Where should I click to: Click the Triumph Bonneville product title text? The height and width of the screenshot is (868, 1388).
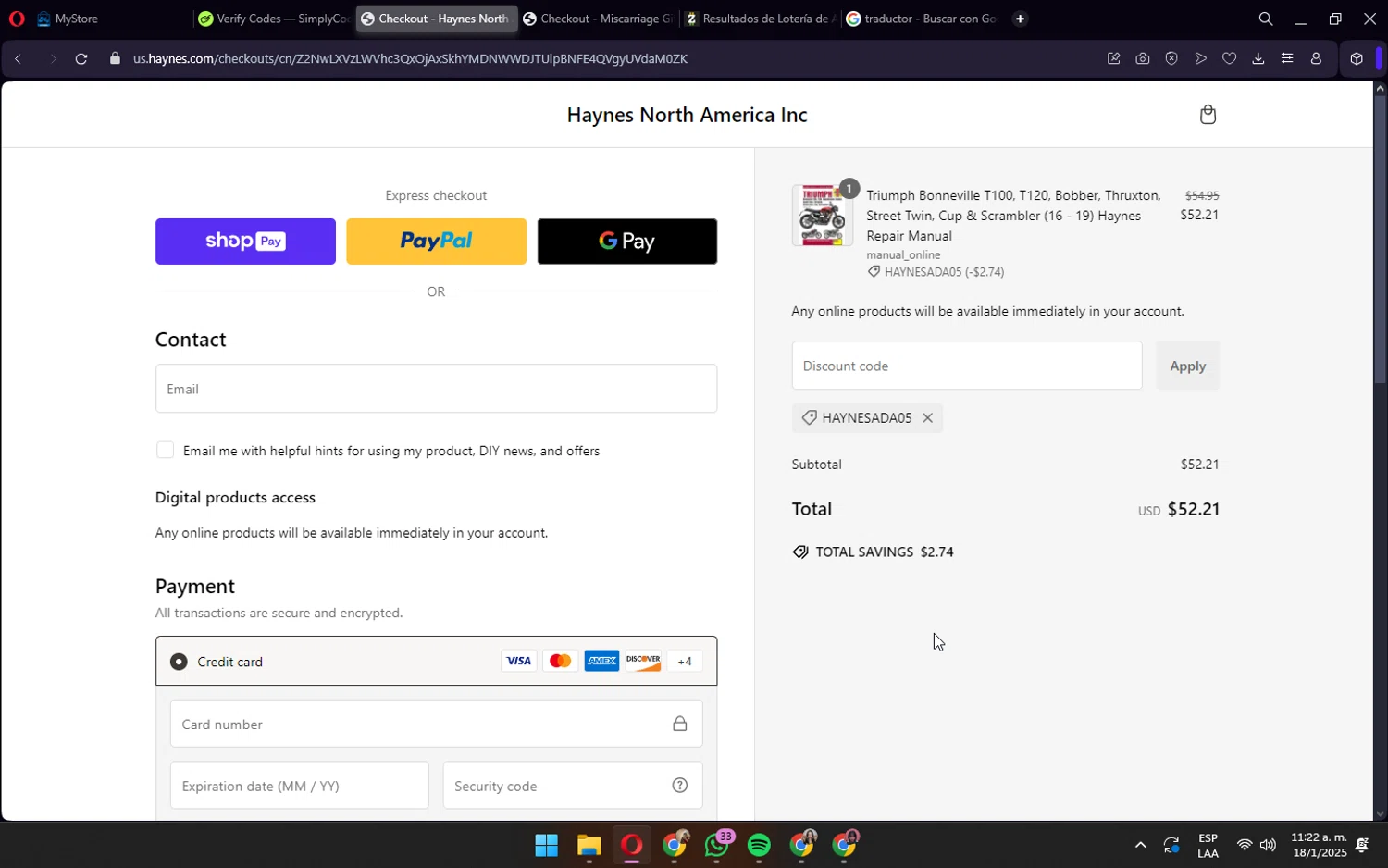[1013, 216]
